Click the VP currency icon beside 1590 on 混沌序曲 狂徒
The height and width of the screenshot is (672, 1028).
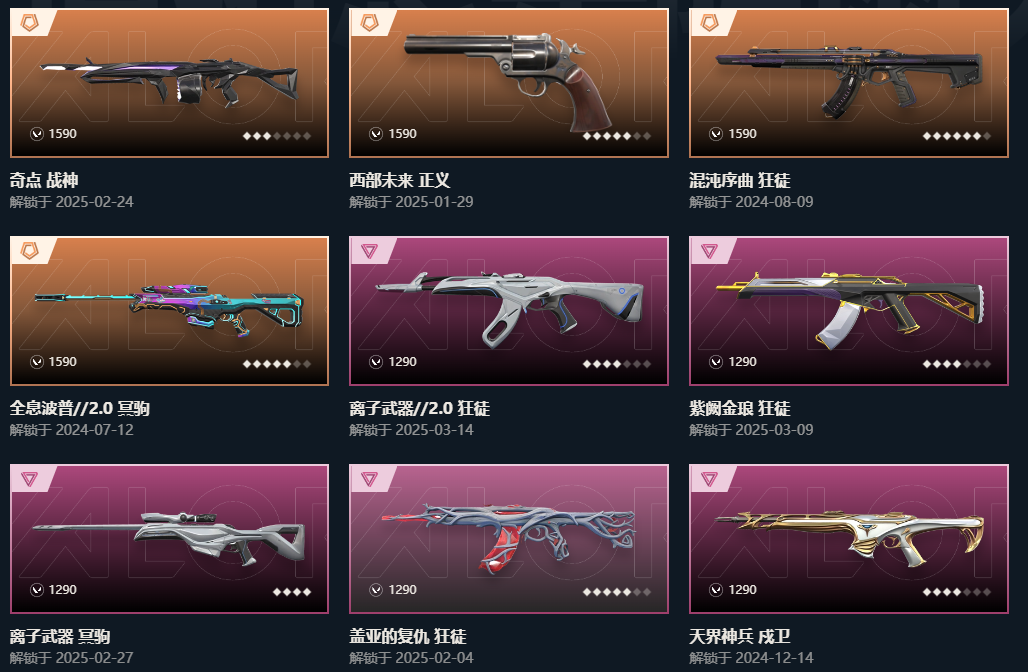pos(716,134)
